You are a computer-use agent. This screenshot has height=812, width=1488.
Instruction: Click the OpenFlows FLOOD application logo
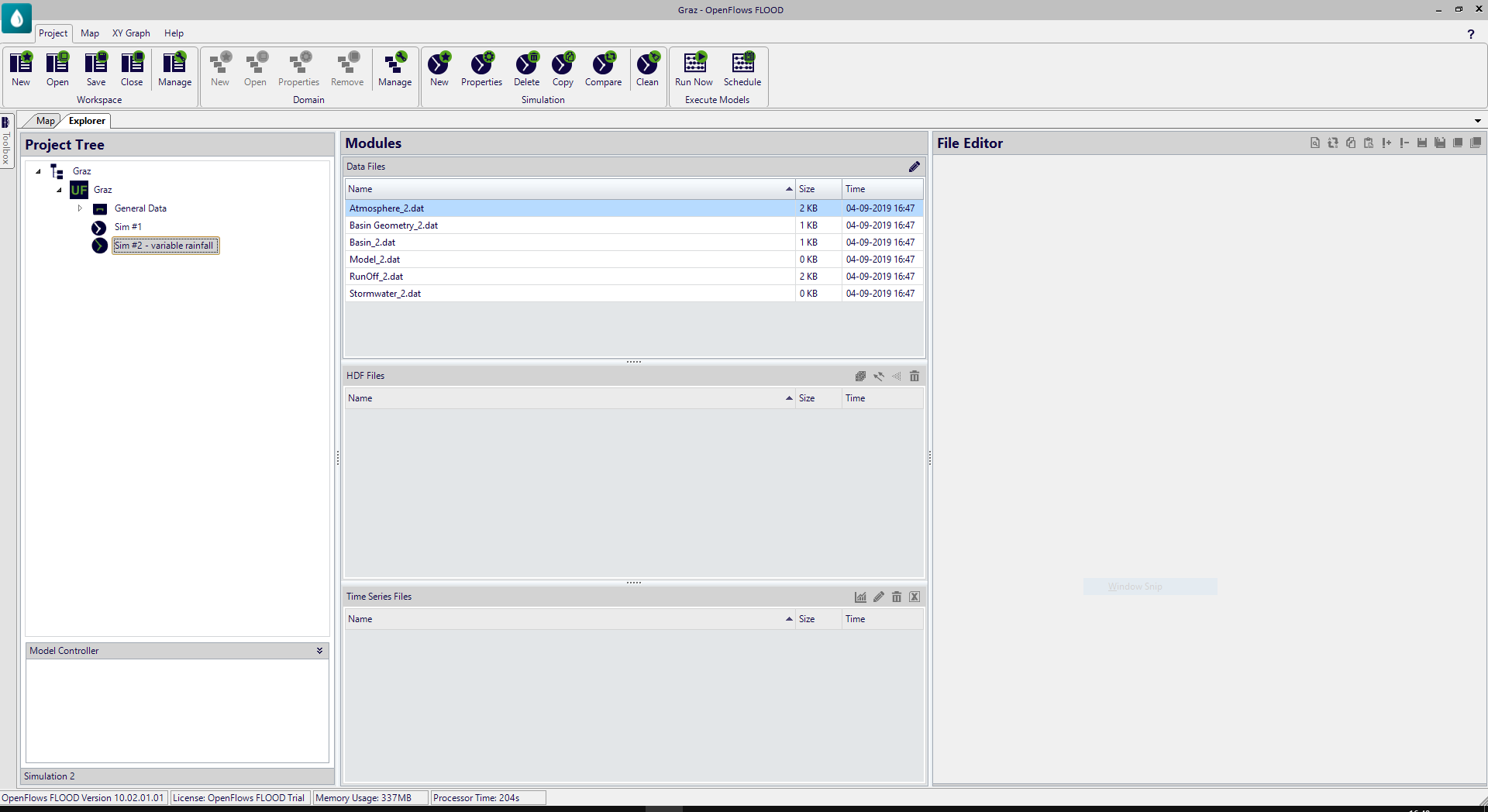16,18
